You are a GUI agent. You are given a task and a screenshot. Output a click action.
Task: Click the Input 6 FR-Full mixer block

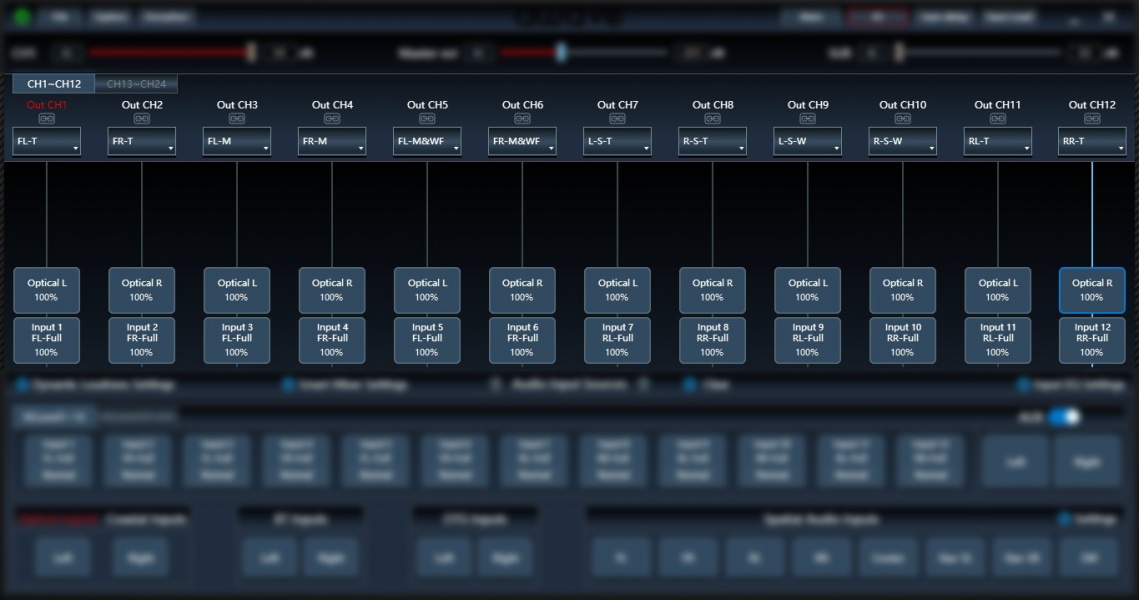(522, 340)
